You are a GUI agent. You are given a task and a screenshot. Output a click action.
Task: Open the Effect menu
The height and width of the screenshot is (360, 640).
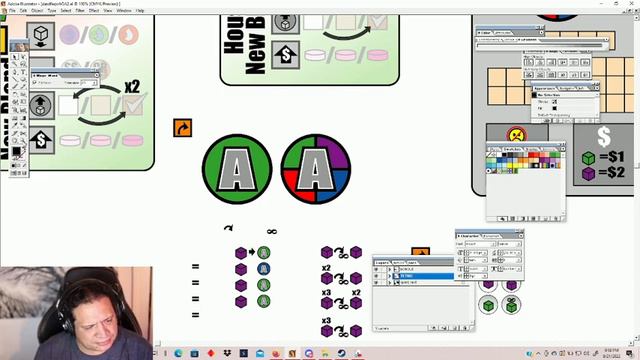94,11
